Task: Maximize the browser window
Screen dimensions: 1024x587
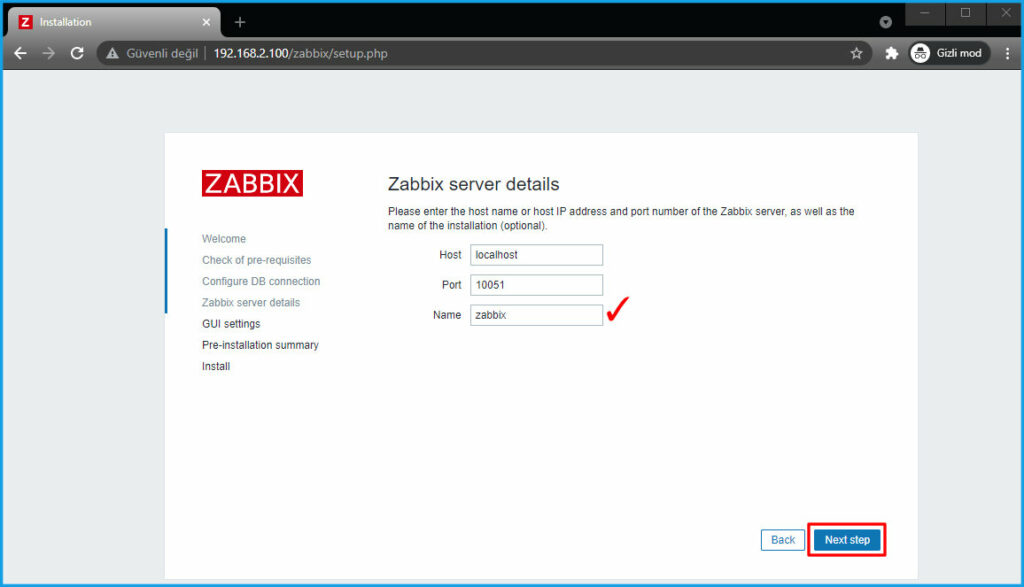Action: point(965,13)
